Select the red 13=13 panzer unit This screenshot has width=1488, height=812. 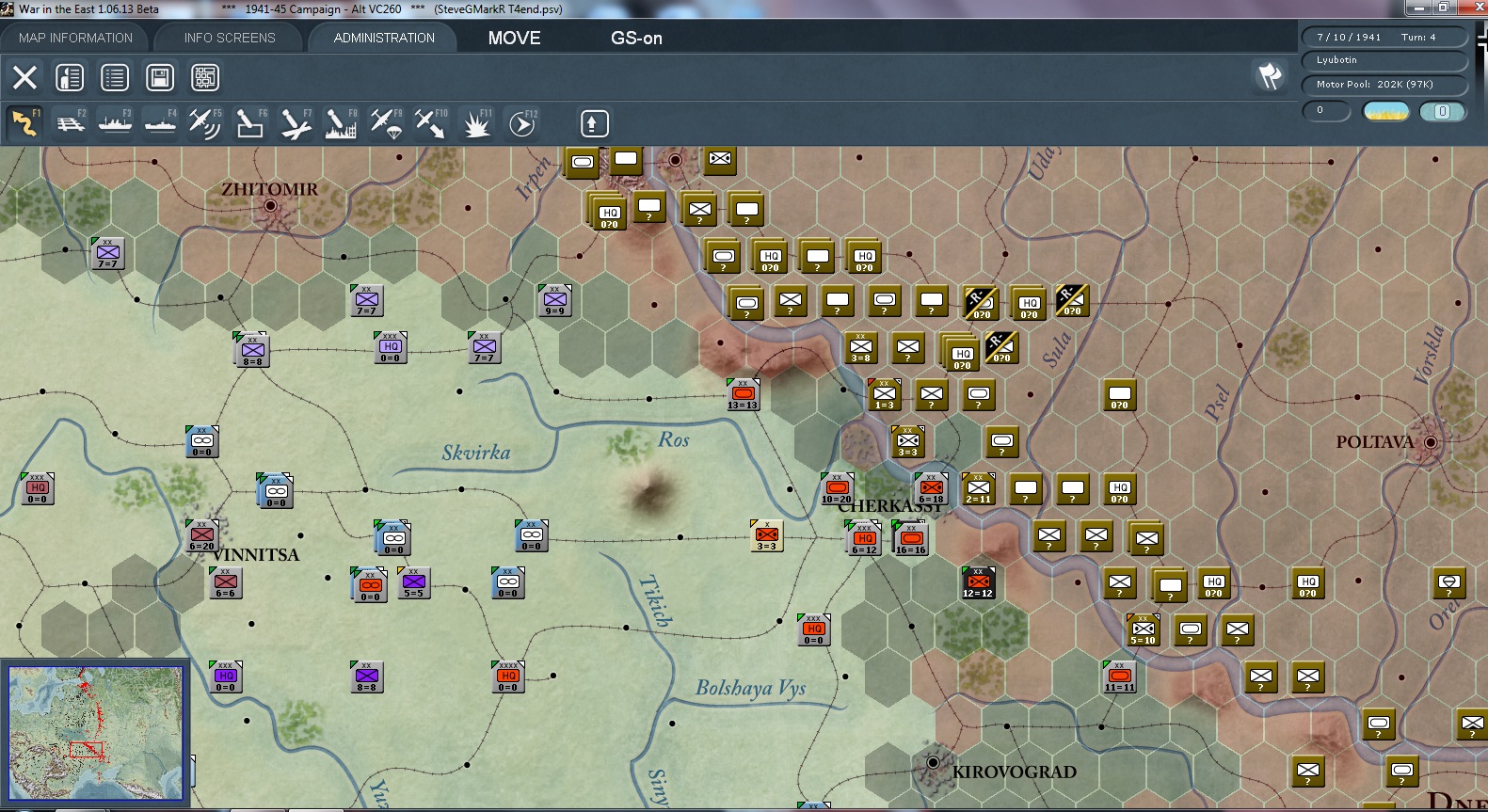point(743,395)
